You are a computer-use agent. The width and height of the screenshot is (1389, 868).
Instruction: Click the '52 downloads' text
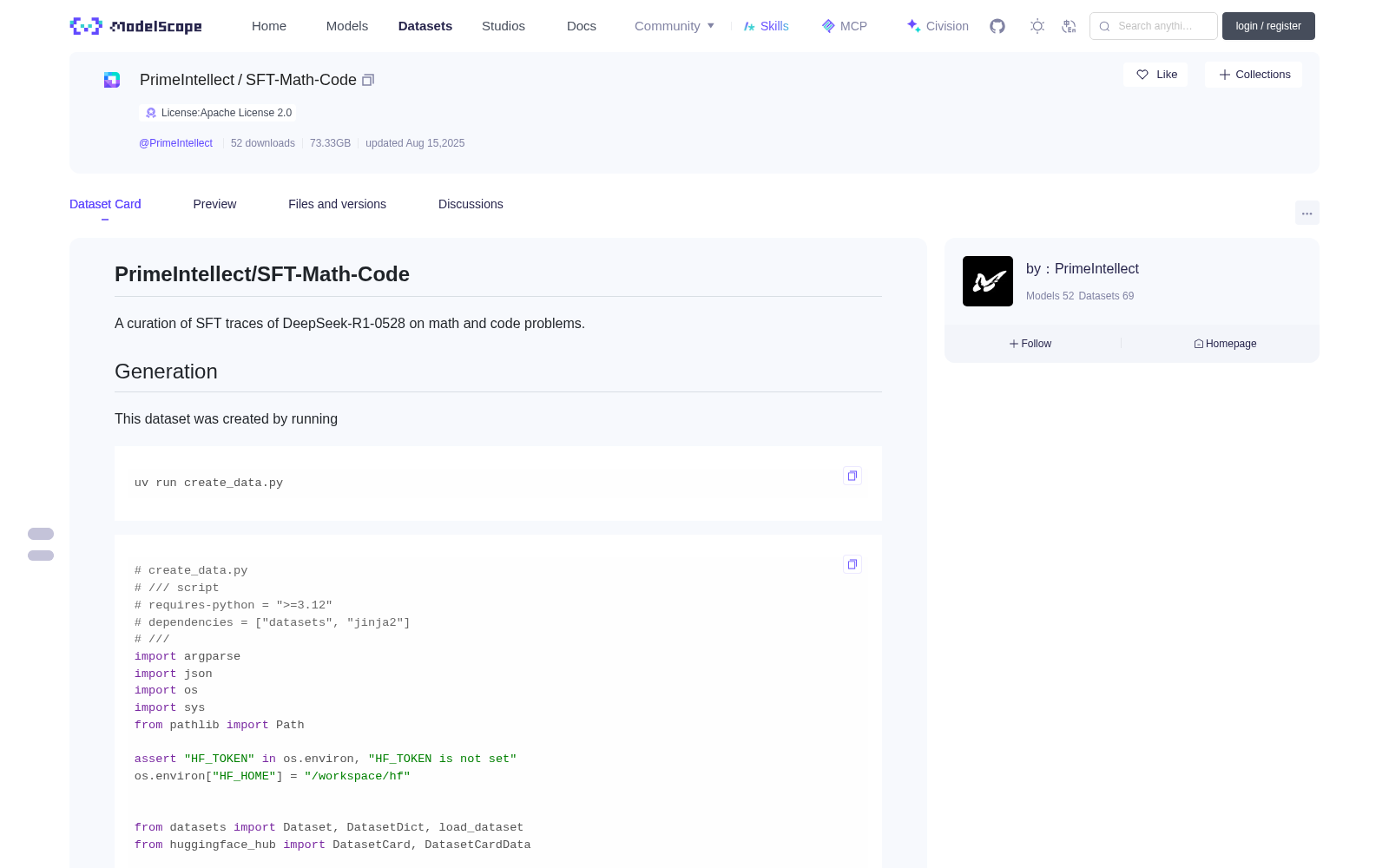click(x=263, y=143)
